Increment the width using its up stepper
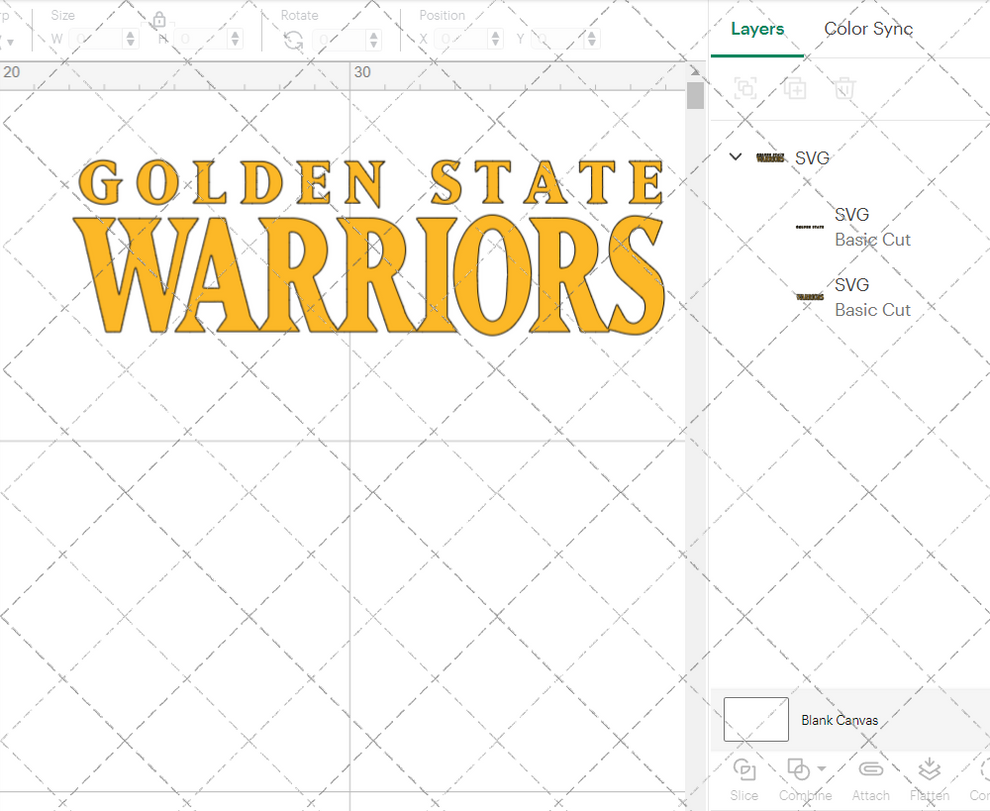This screenshot has height=811, width=990. [130, 34]
